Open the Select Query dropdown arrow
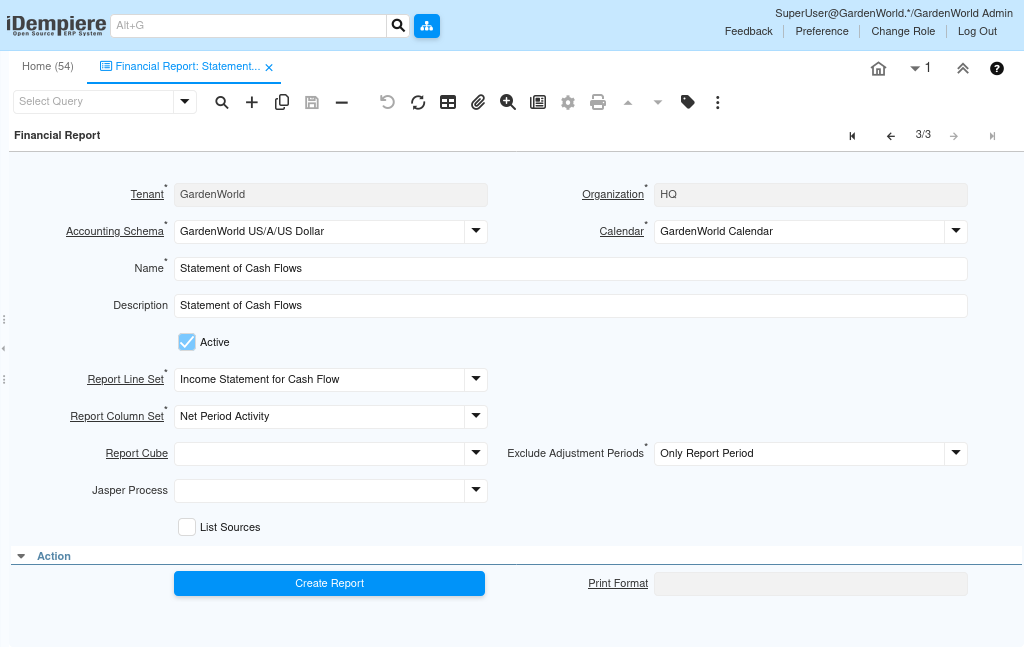Screen dimensions: 1024x647 click(x=185, y=101)
